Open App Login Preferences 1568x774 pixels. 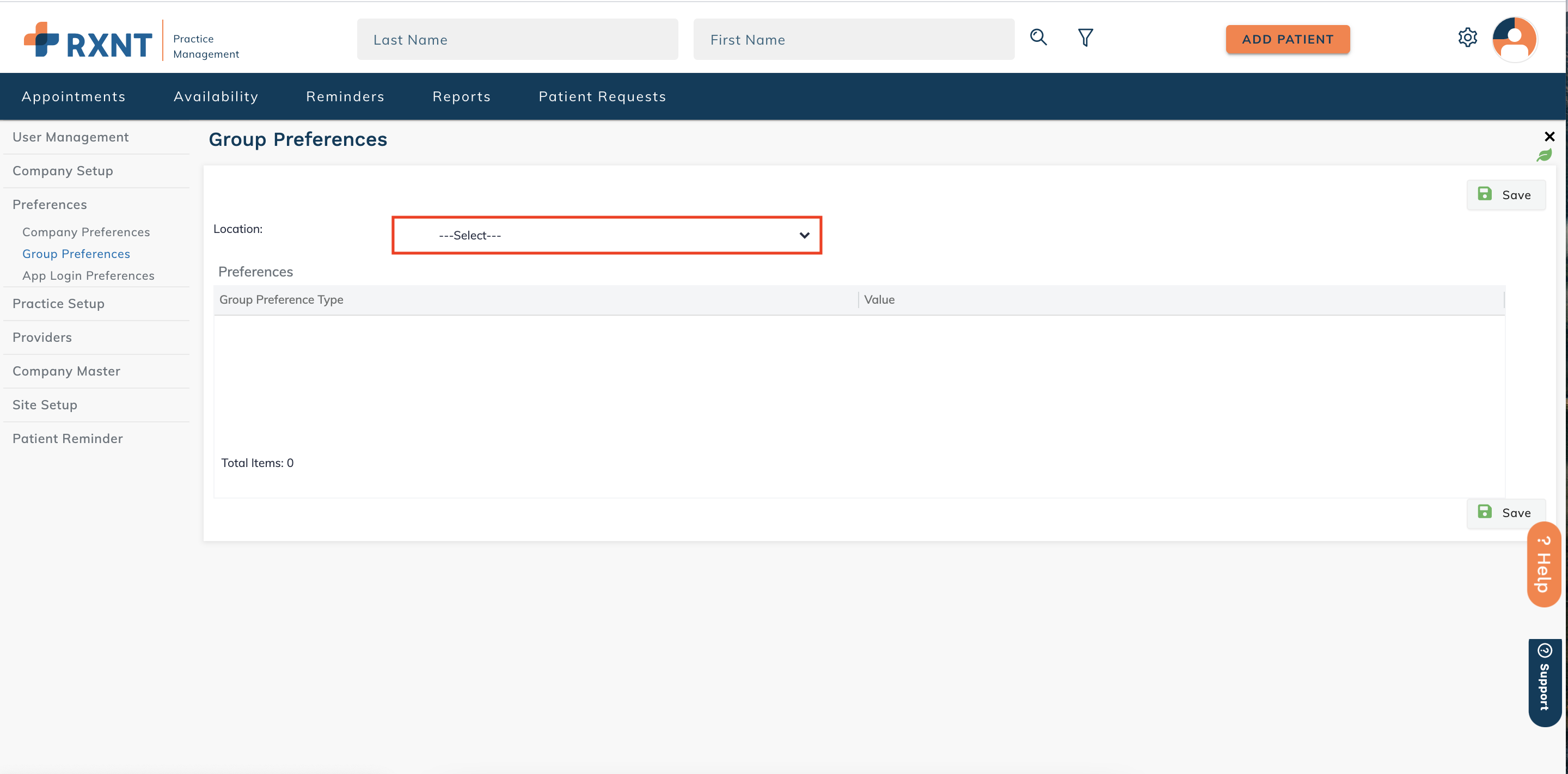pos(88,277)
